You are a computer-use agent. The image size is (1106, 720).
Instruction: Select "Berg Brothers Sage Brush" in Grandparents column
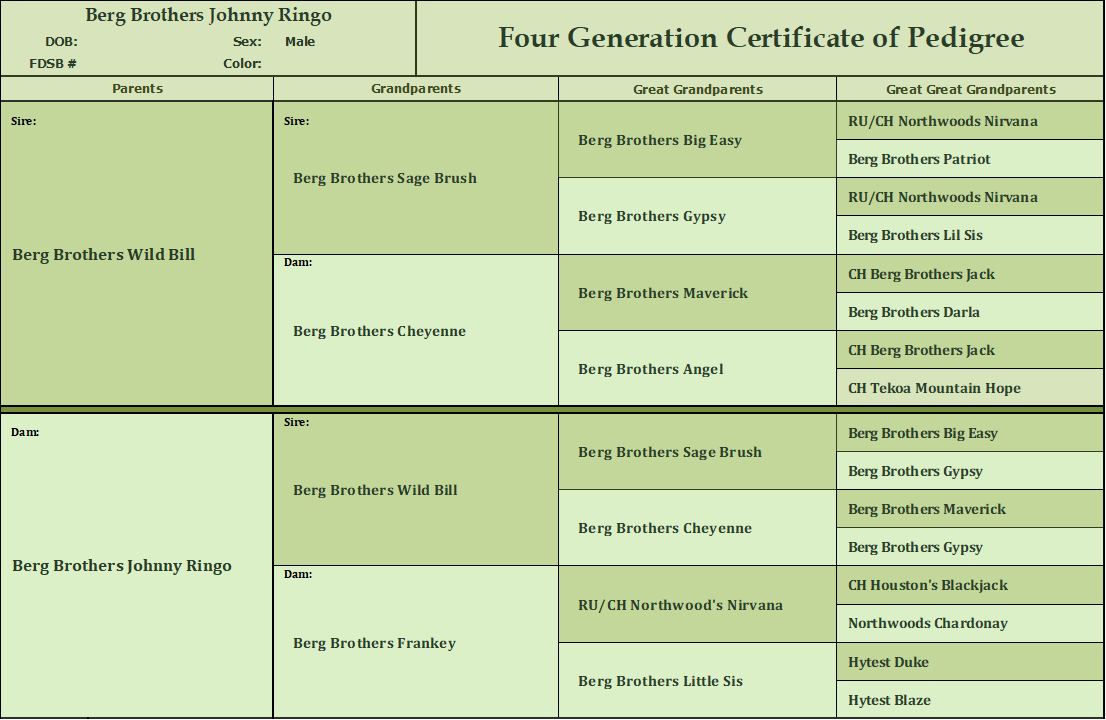(x=385, y=178)
